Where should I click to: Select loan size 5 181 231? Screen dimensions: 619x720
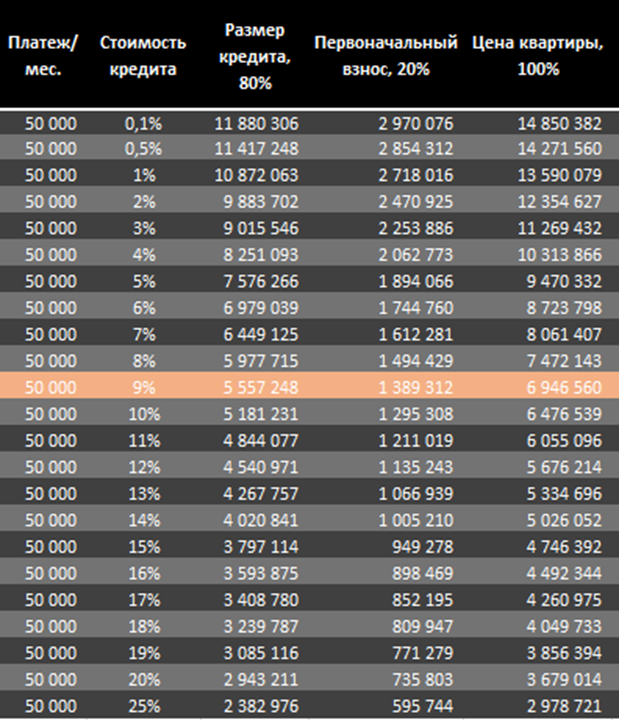[261, 414]
